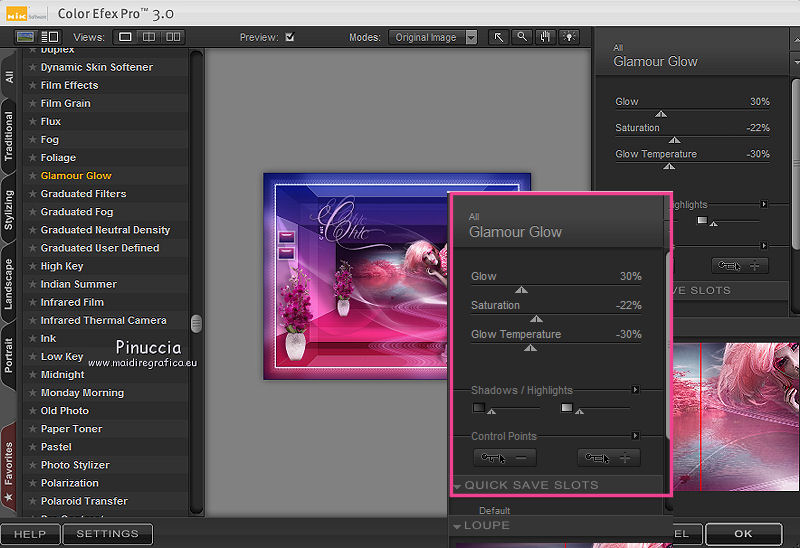Select the Monday Morning filter
The width and height of the screenshot is (800, 548).
pyautogui.click(x=82, y=393)
